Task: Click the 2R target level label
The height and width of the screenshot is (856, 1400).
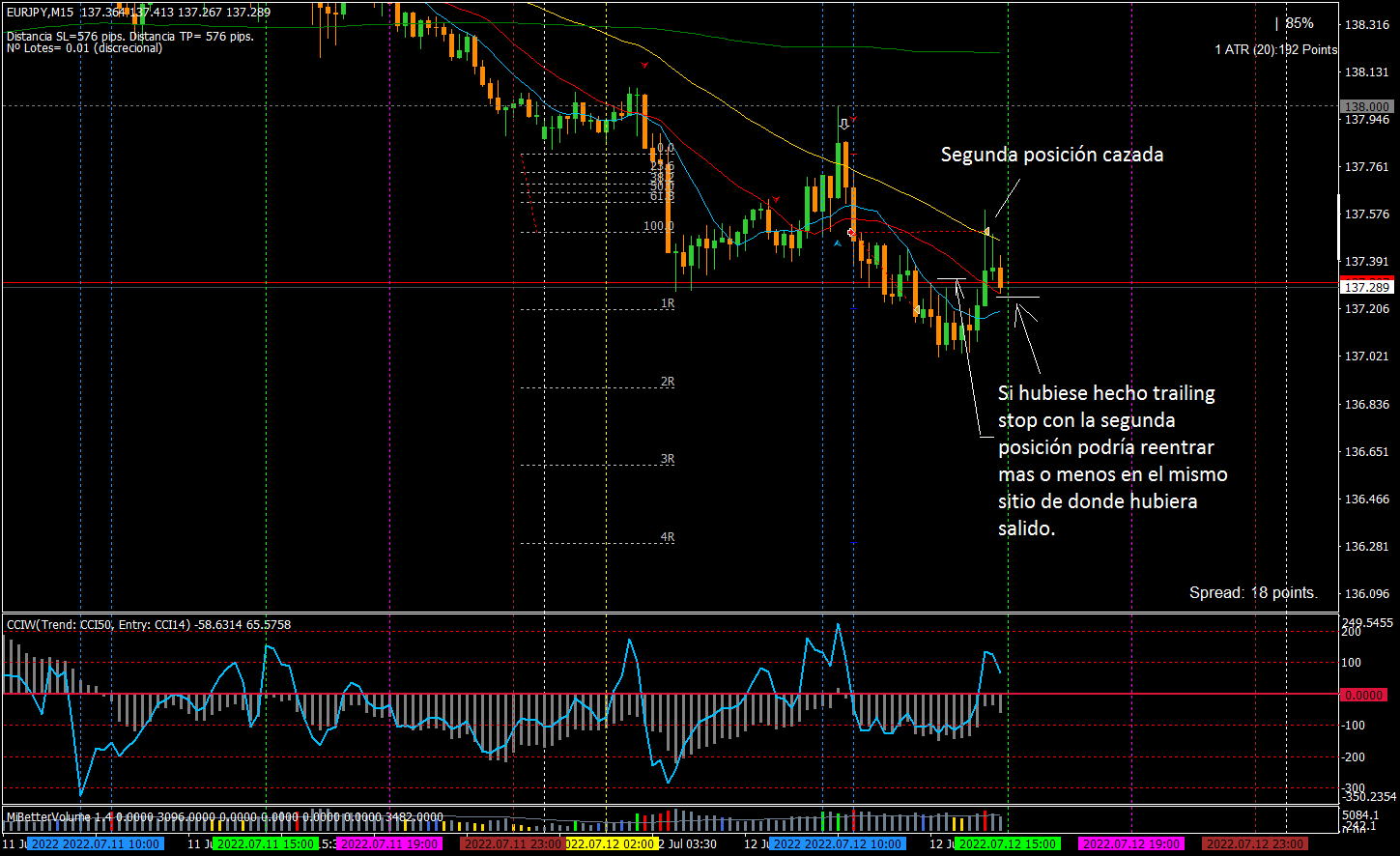Action: [668, 382]
